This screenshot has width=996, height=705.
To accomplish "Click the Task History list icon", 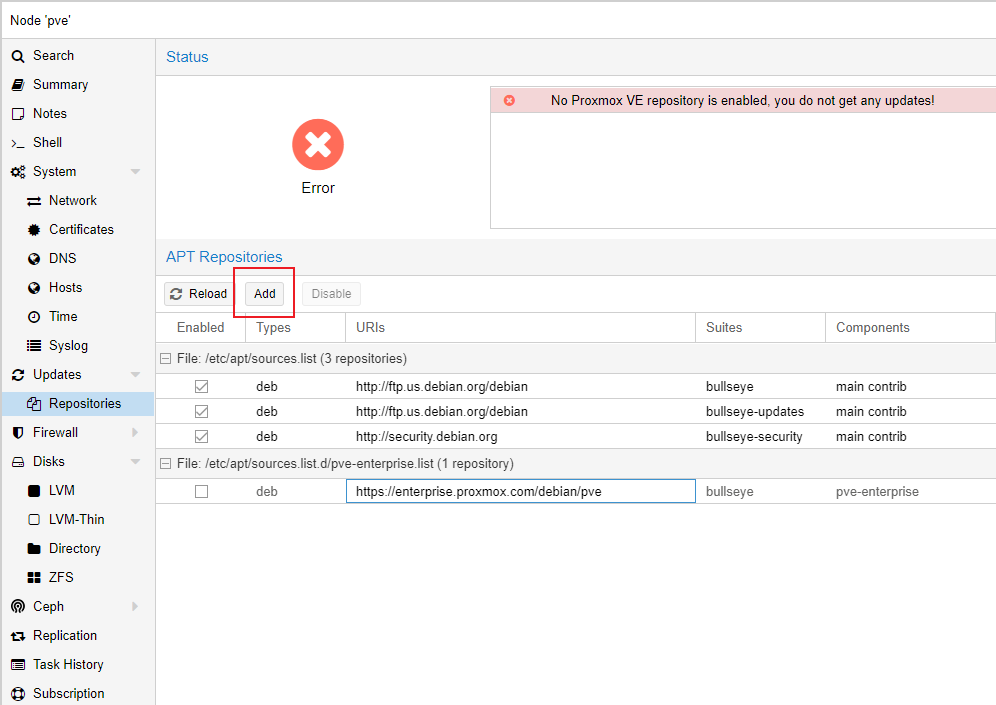I will (x=18, y=665).
